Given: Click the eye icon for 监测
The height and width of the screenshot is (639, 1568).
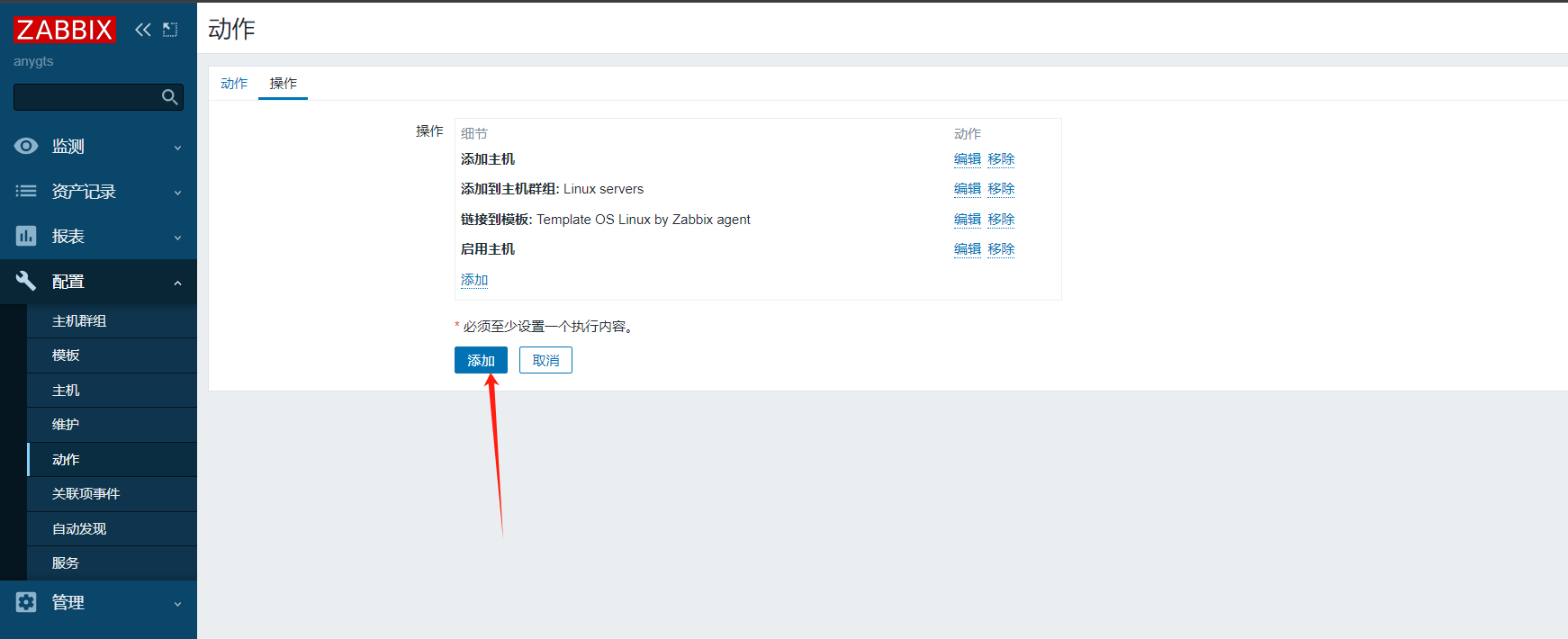Looking at the screenshot, I should 26,146.
